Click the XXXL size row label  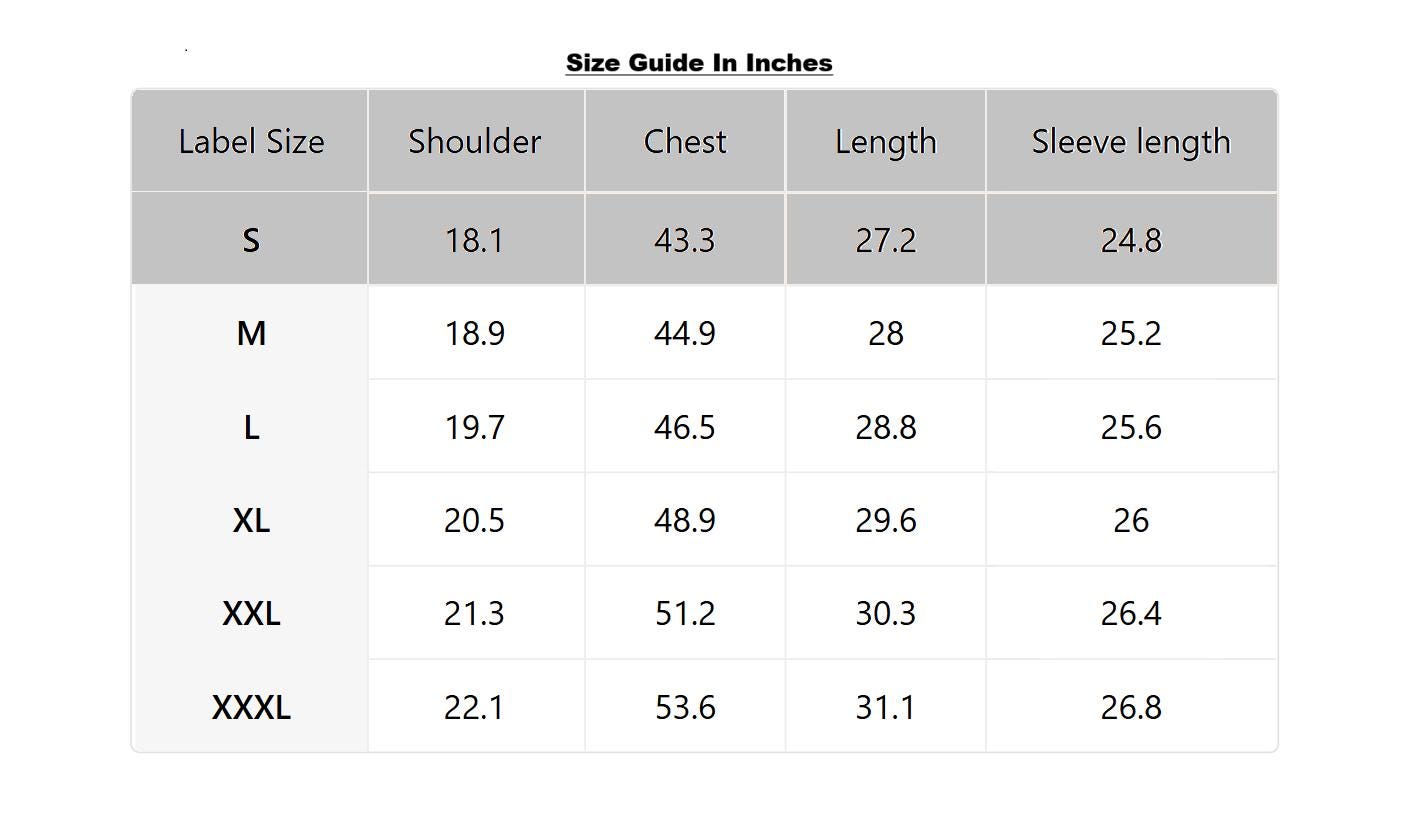pyautogui.click(x=251, y=707)
